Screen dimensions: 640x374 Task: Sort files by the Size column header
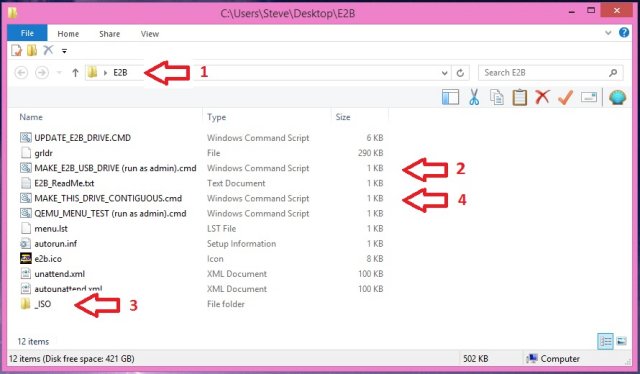pyautogui.click(x=343, y=117)
